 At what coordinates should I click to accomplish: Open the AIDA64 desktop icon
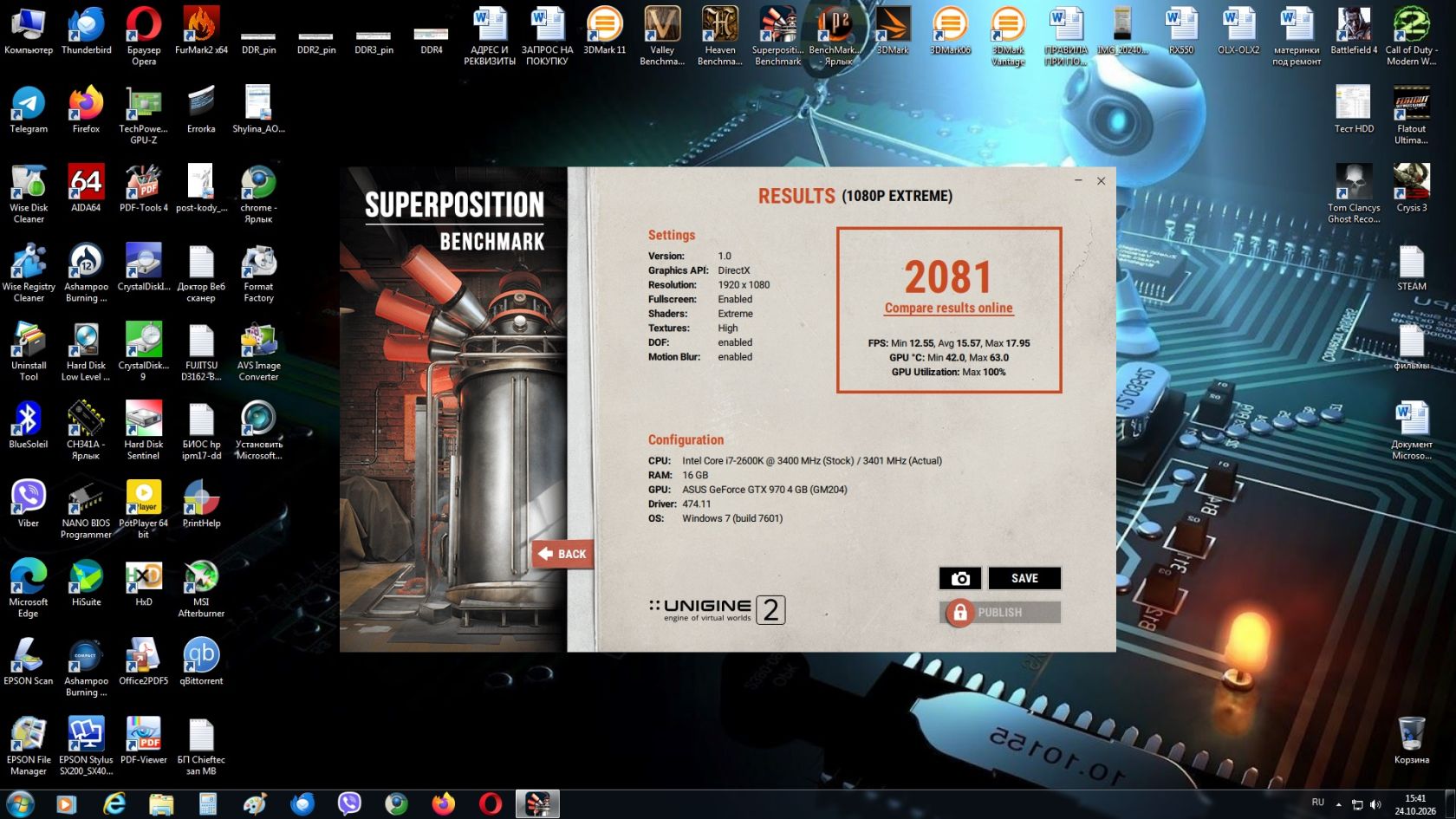[x=86, y=189]
